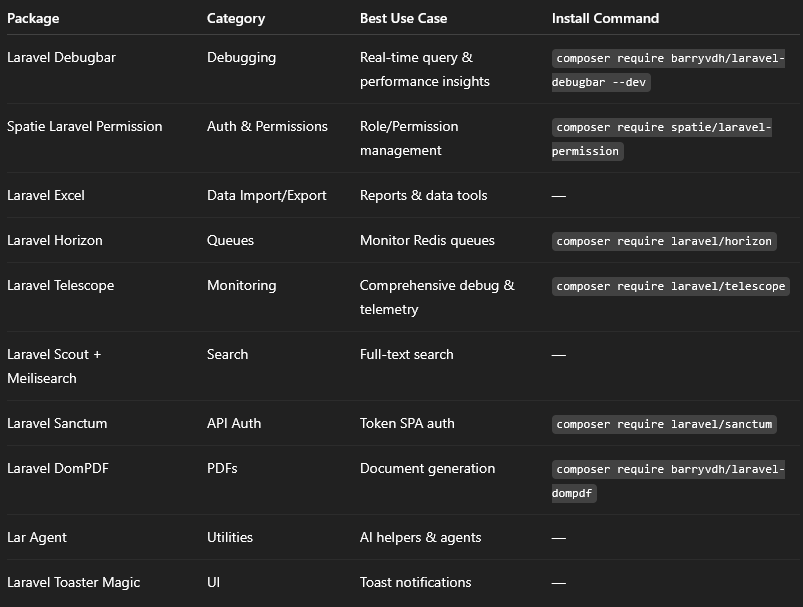The height and width of the screenshot is (607, 803).
Task: Click the Install Command column header
Action: [605, 18]
